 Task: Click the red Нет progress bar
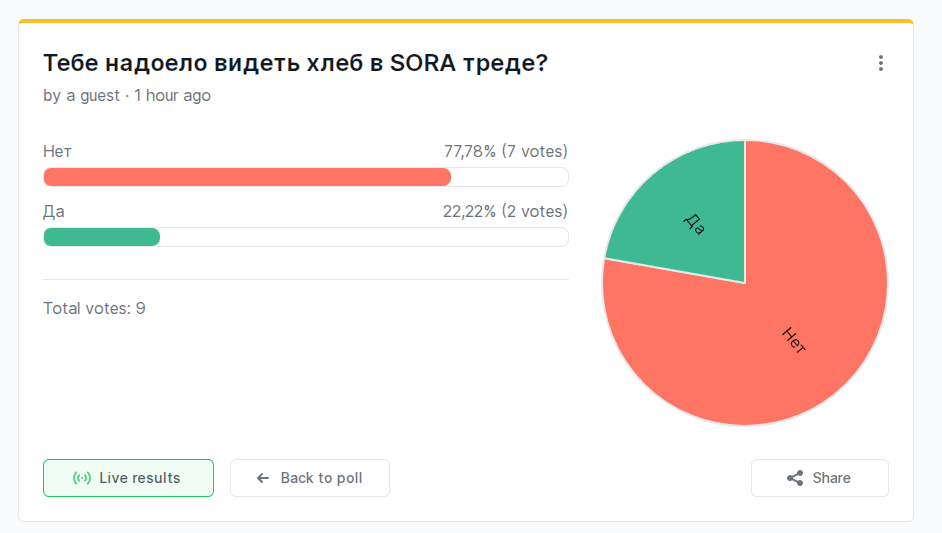click(247, 177)
